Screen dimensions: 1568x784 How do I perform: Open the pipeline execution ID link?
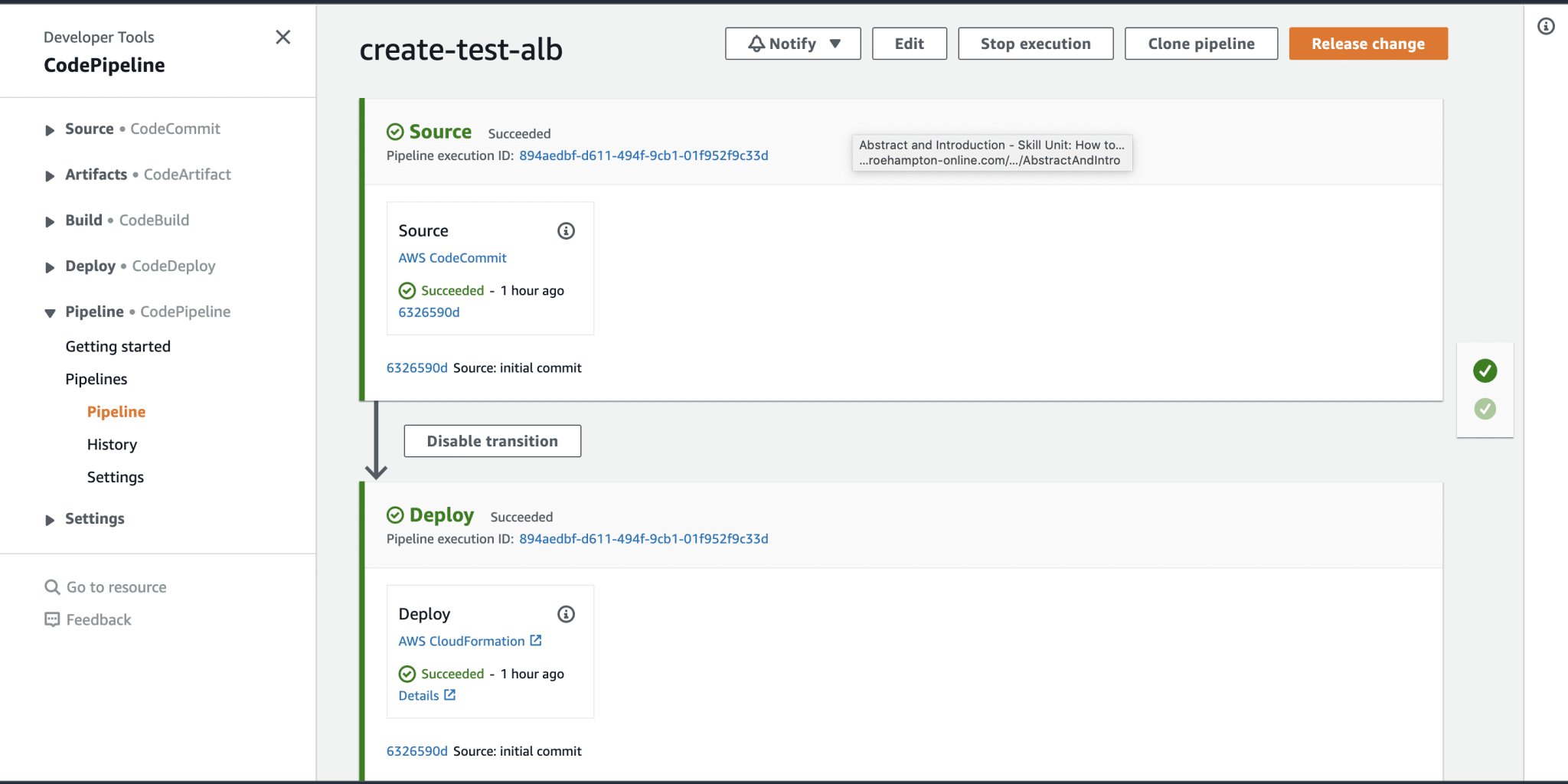point(644,155)
